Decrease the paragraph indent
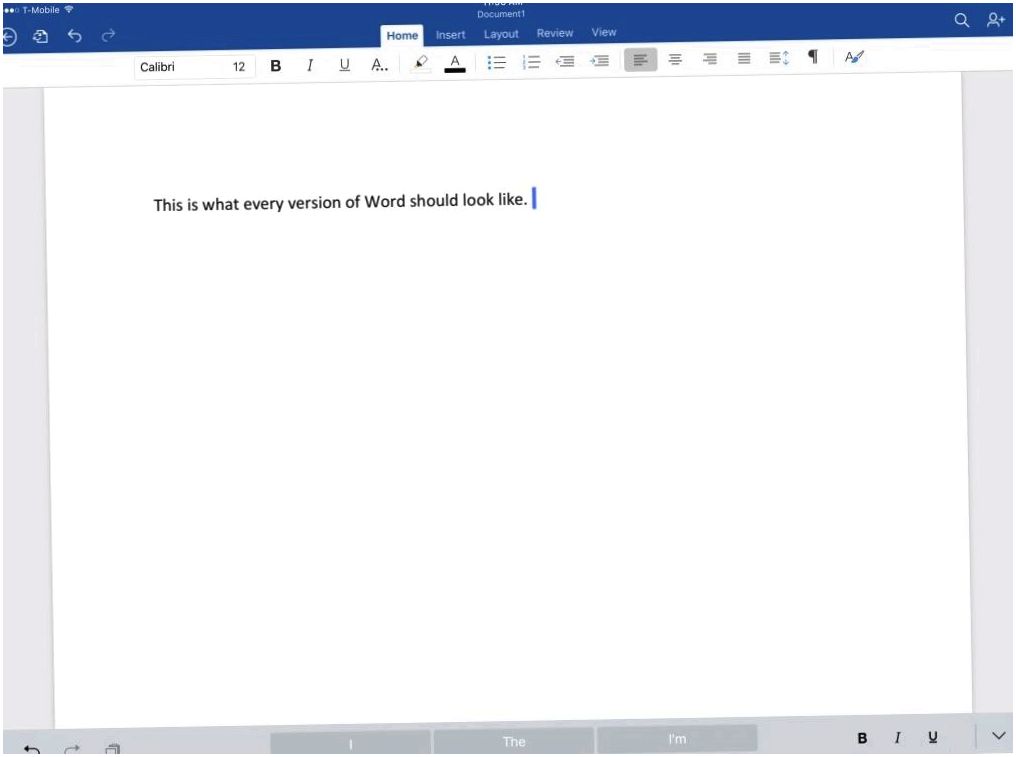This screenshot has height=757, width=1016. (565, 61)
